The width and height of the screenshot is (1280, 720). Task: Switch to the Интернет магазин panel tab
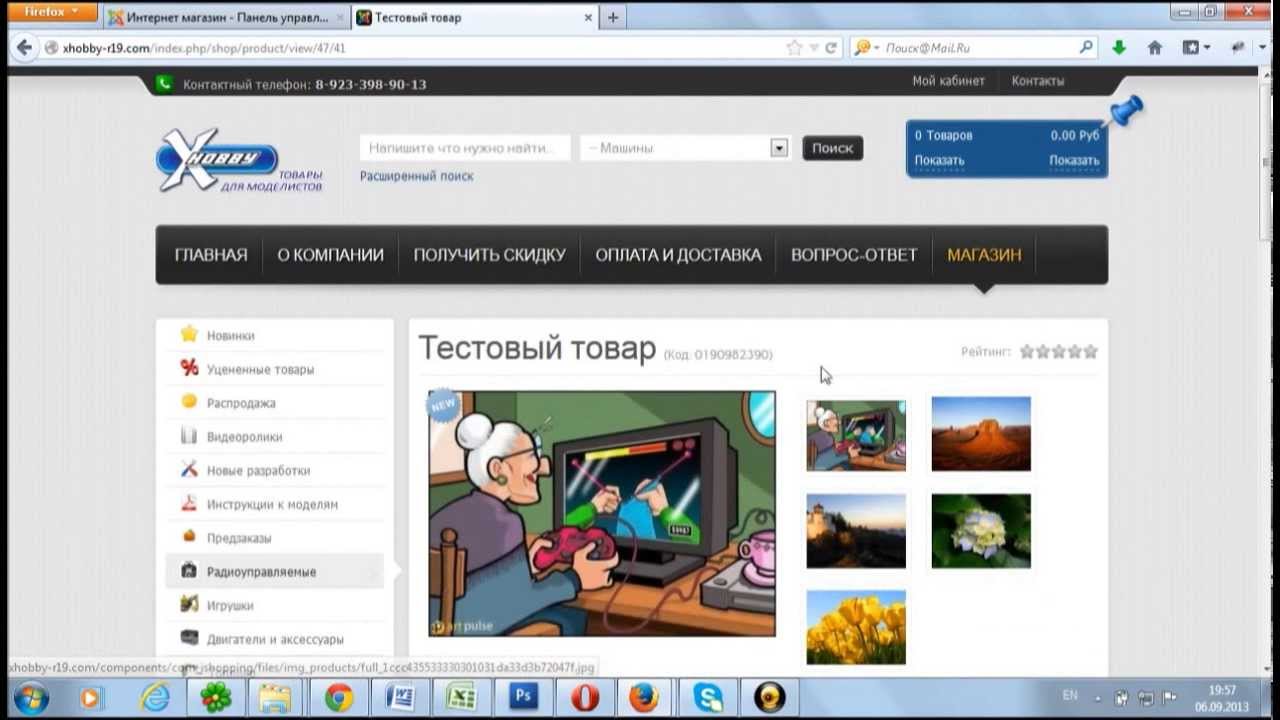(225, 17)
